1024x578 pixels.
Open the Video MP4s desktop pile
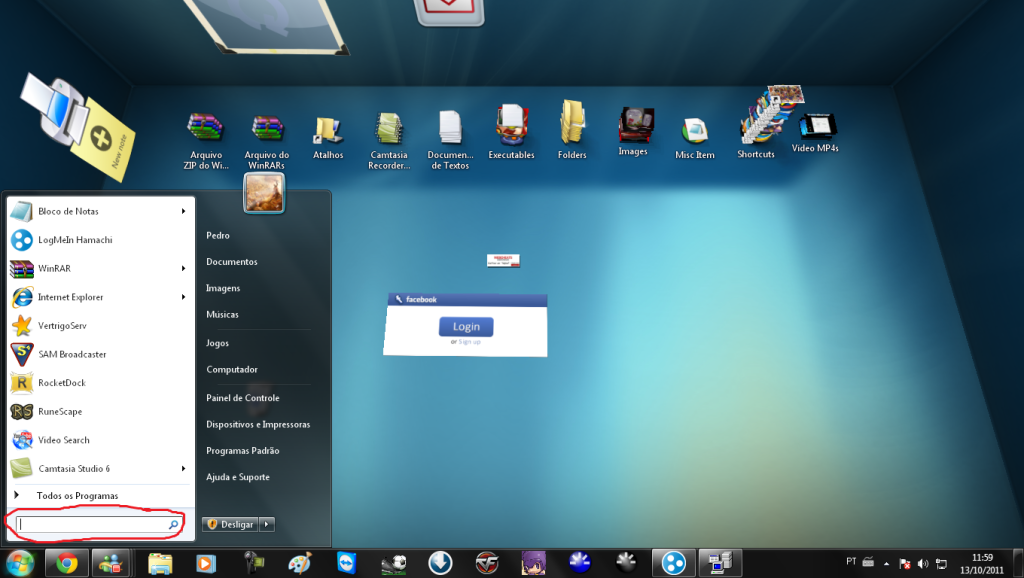(815, 132)
